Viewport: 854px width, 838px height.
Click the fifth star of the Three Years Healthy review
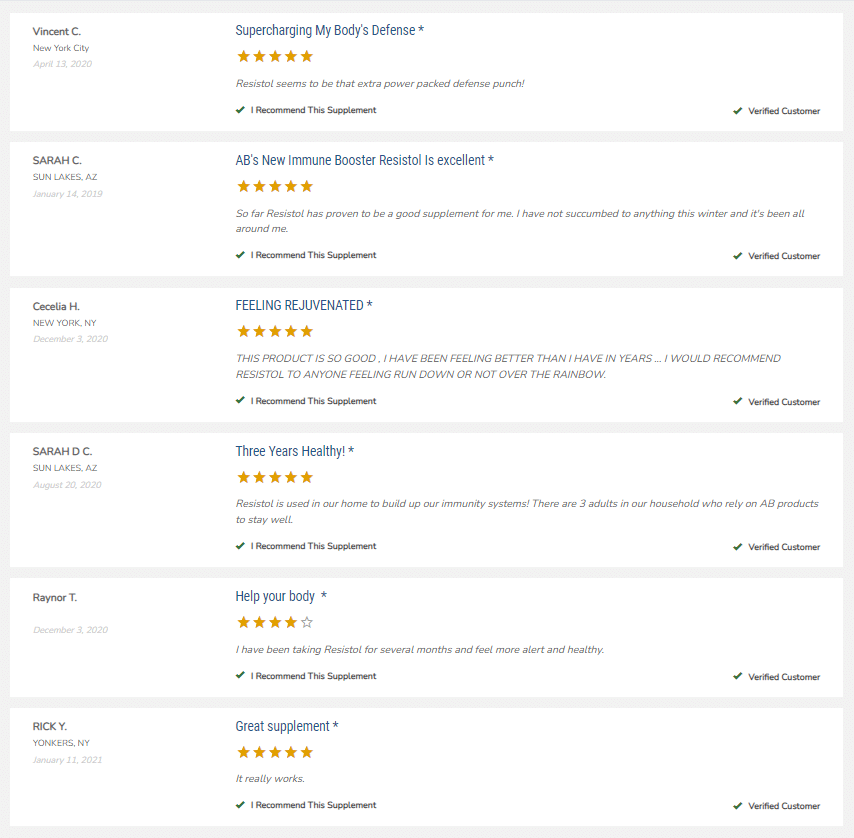(x=307, y=477)
